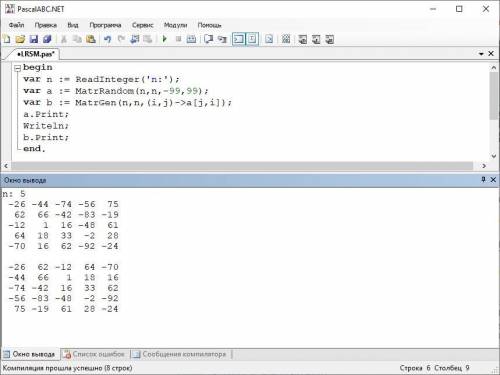Viewport: 500px width, 375px height.
Task: Click the horizontal scrollbar left arrow
Action: (x=6, y=166)
